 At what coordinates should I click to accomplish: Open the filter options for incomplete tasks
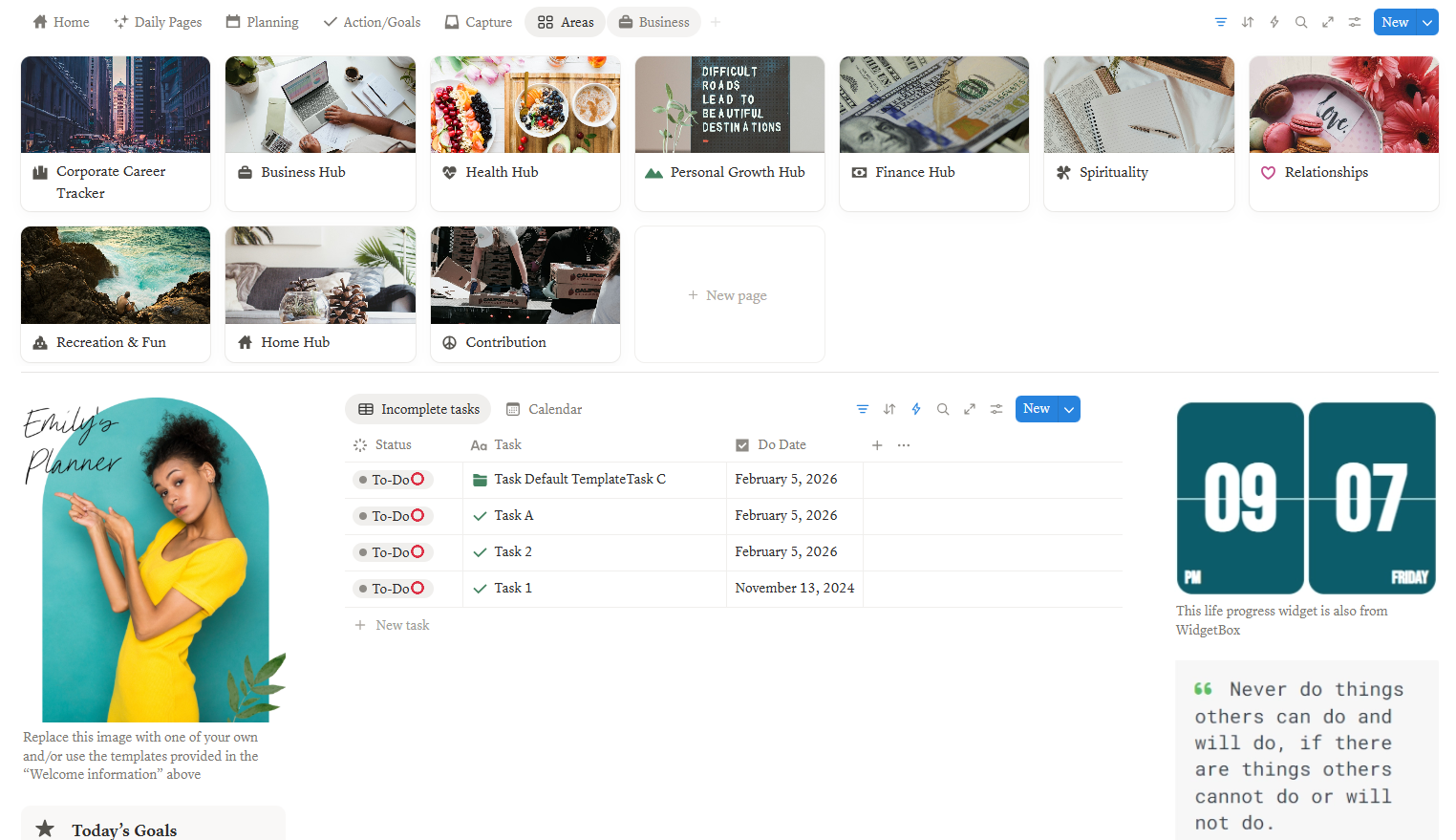pos(863,408)
